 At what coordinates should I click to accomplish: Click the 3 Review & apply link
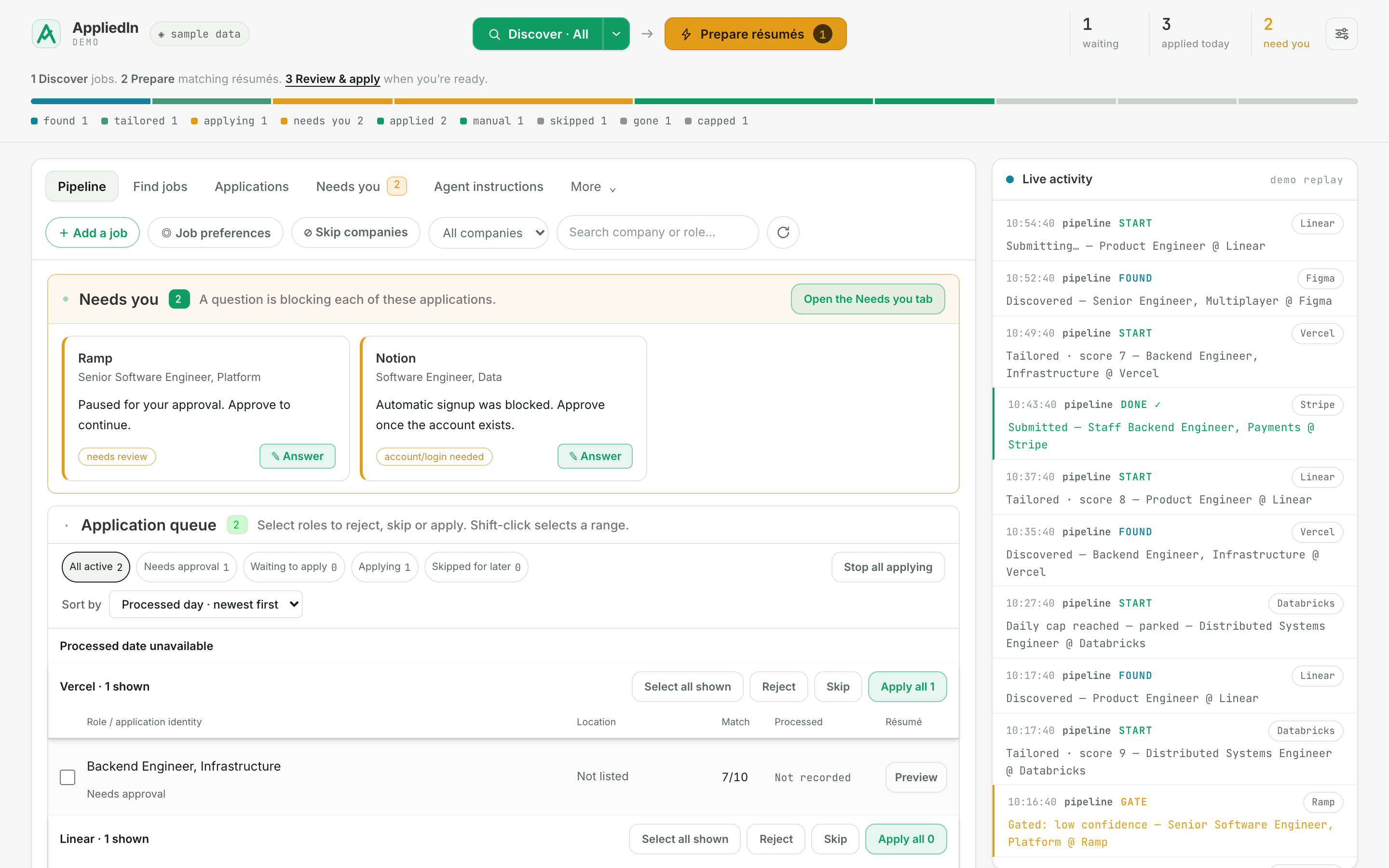(333, 79)
